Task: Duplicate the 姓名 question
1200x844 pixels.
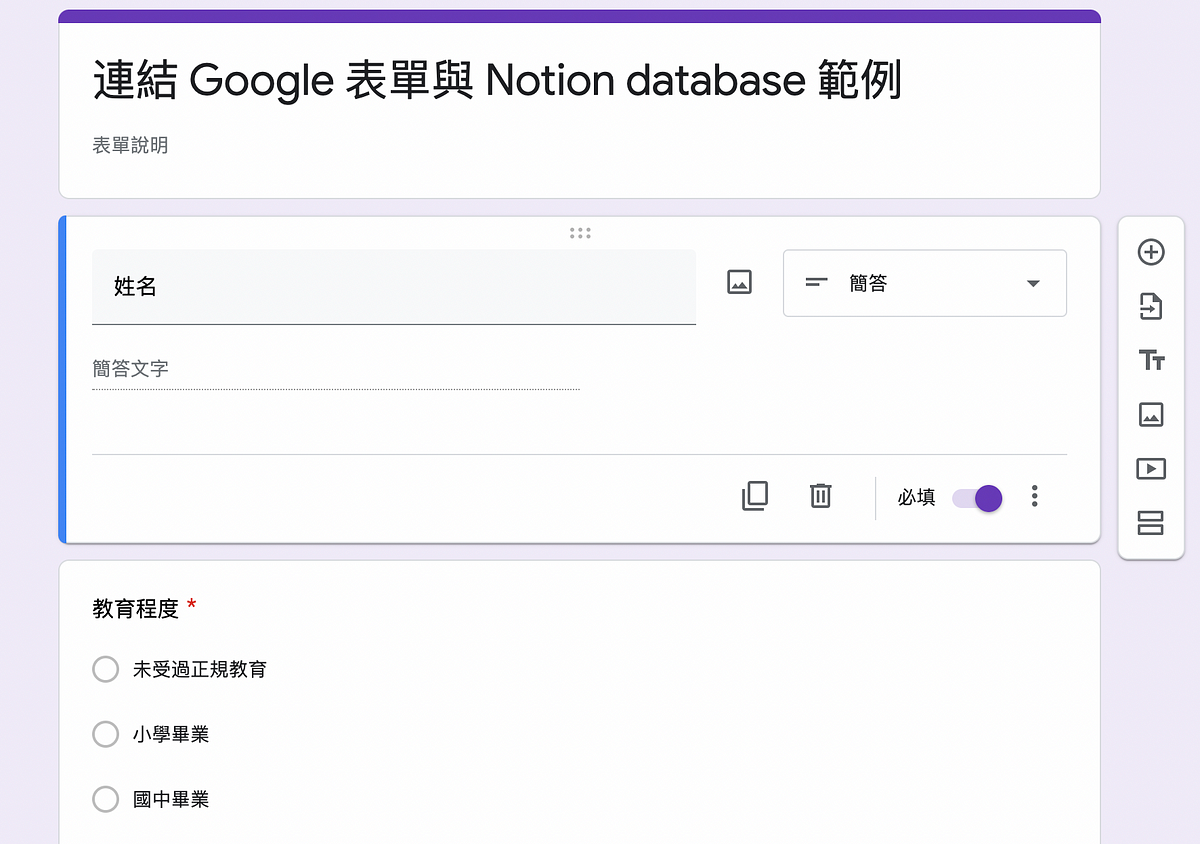Action: [x=755, y=496]
